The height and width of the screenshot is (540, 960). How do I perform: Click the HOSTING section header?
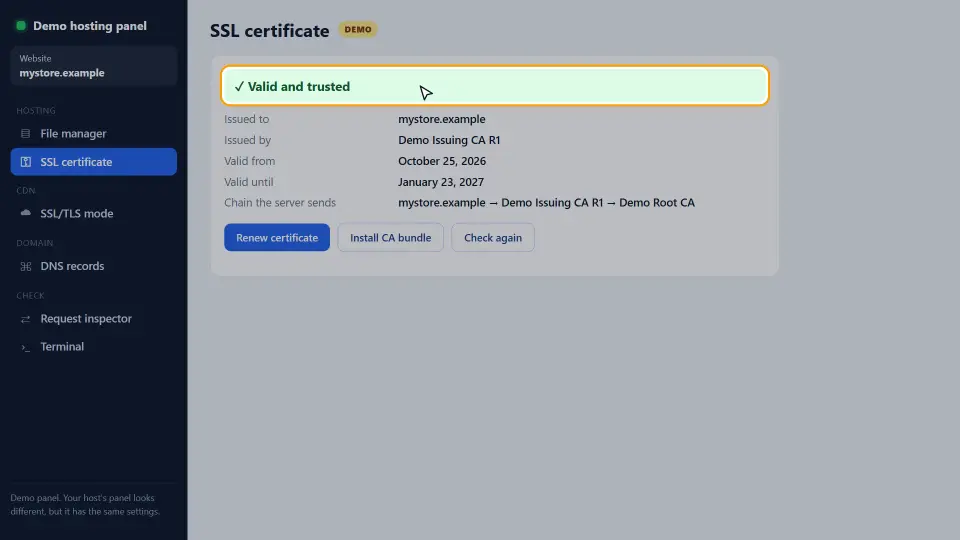click(x=36, y=111)
